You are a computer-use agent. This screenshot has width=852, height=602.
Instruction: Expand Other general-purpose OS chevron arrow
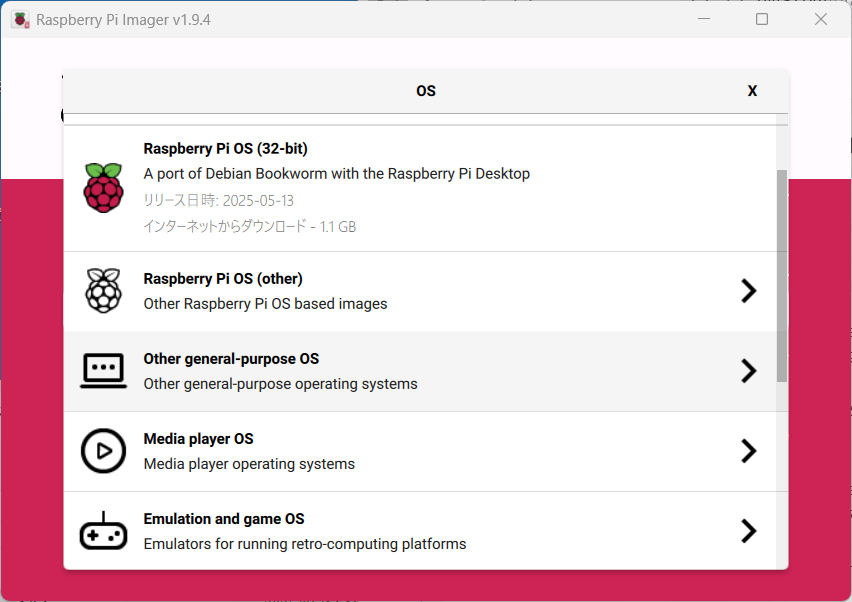[749, 371]
